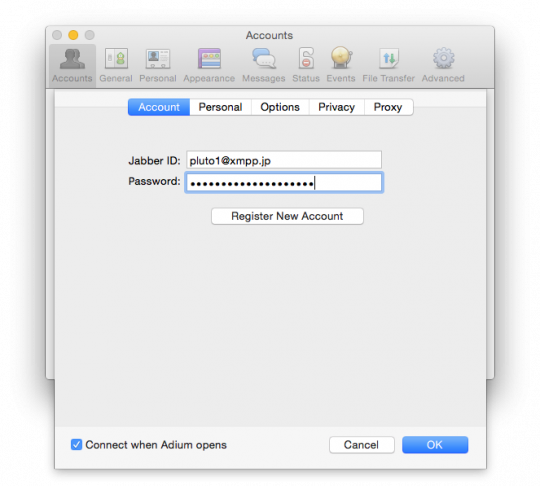This screenshot has width=540, height=486.
Task: Select the Status preferences icon
Action: [306, 58]
